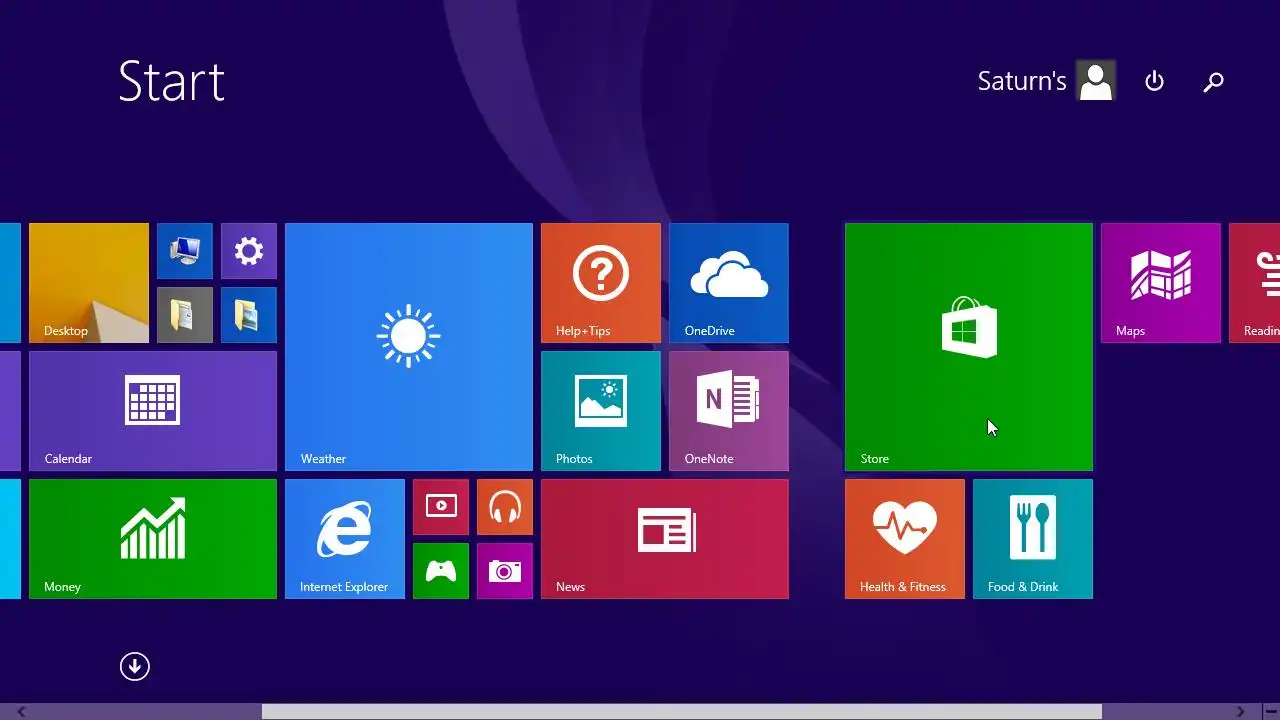Open the Maps tile

pyautogui.click(x=1161, y=283)
